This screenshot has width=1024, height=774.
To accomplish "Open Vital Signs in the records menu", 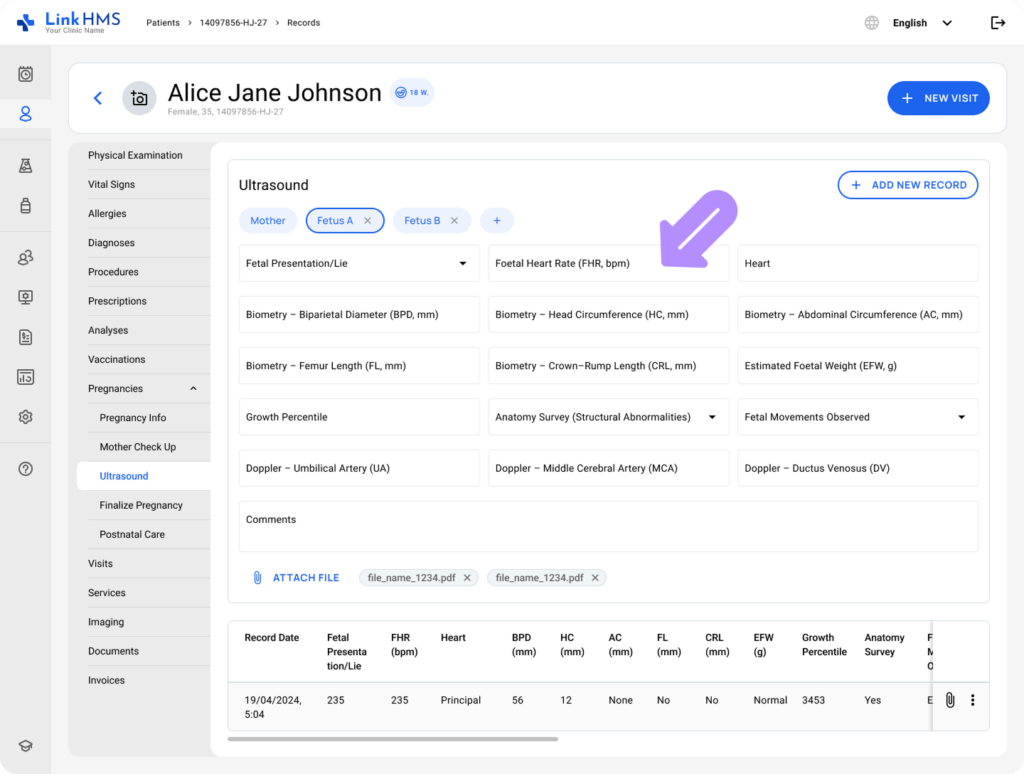I will [111, 185].
